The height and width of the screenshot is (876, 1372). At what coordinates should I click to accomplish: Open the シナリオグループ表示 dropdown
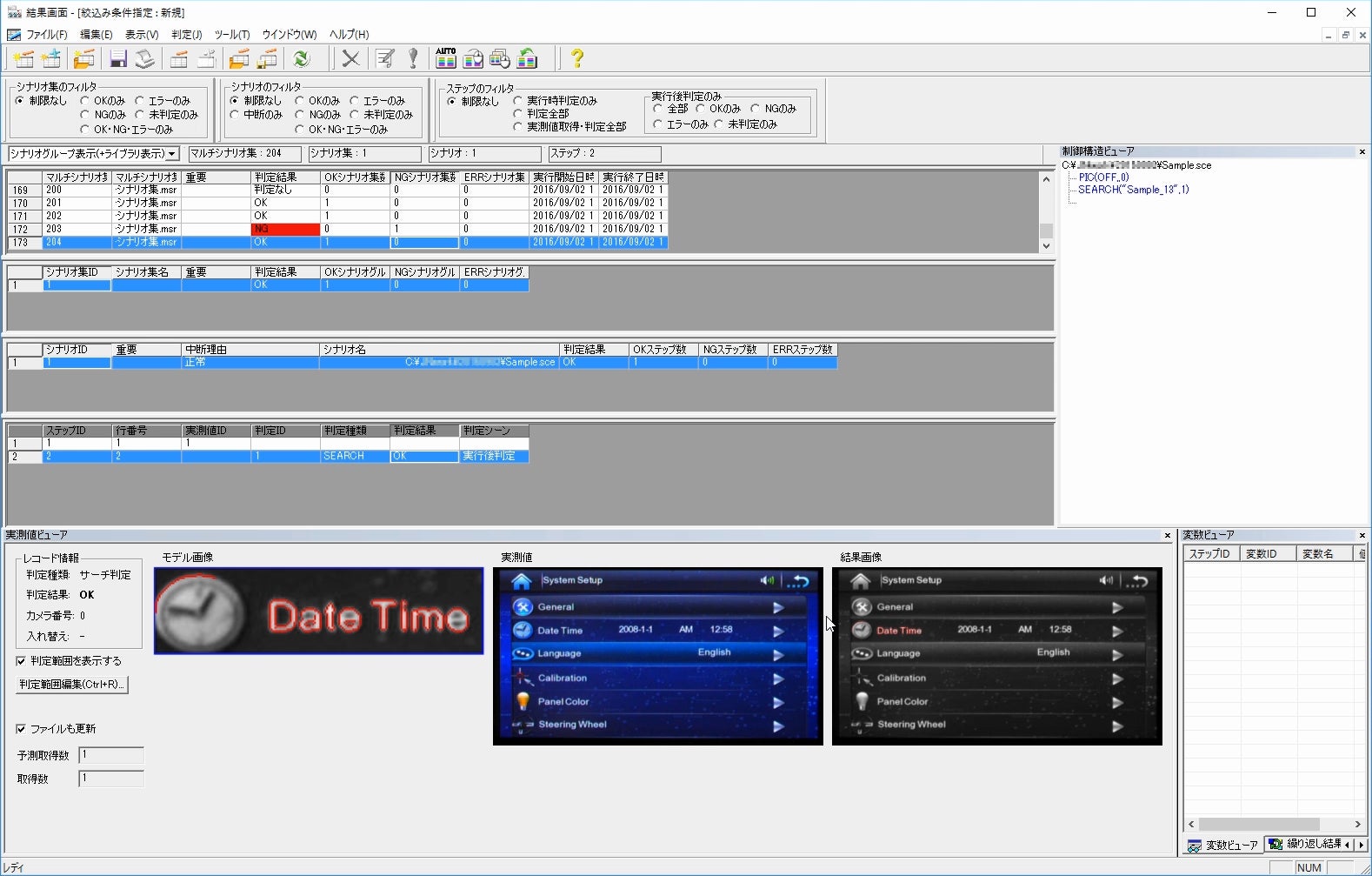(172, 154)
